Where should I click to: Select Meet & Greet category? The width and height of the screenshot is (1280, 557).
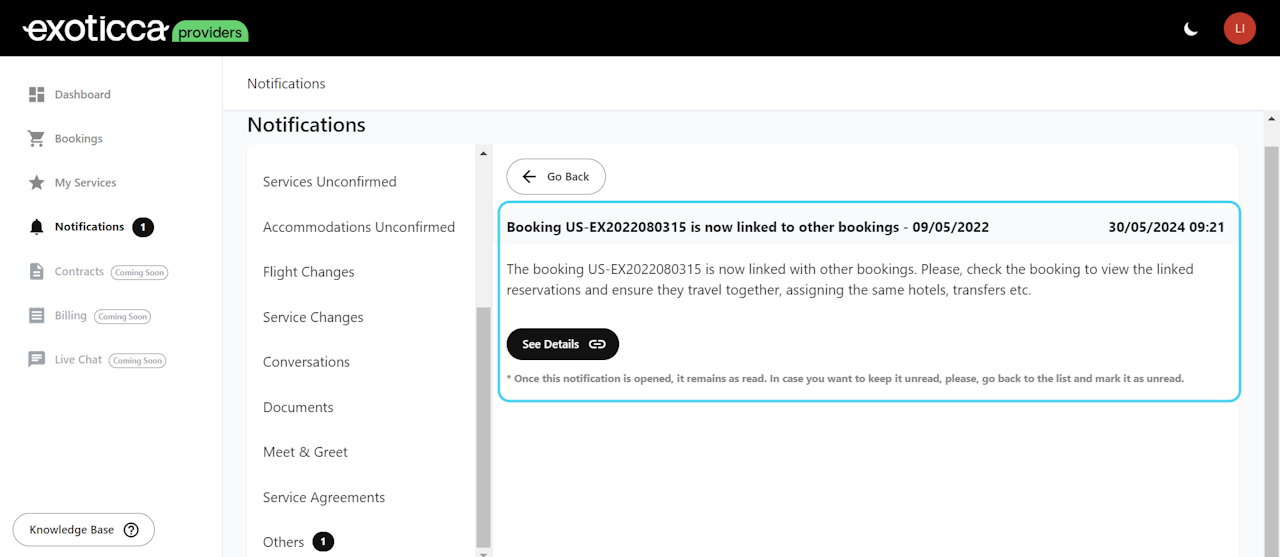305,452
